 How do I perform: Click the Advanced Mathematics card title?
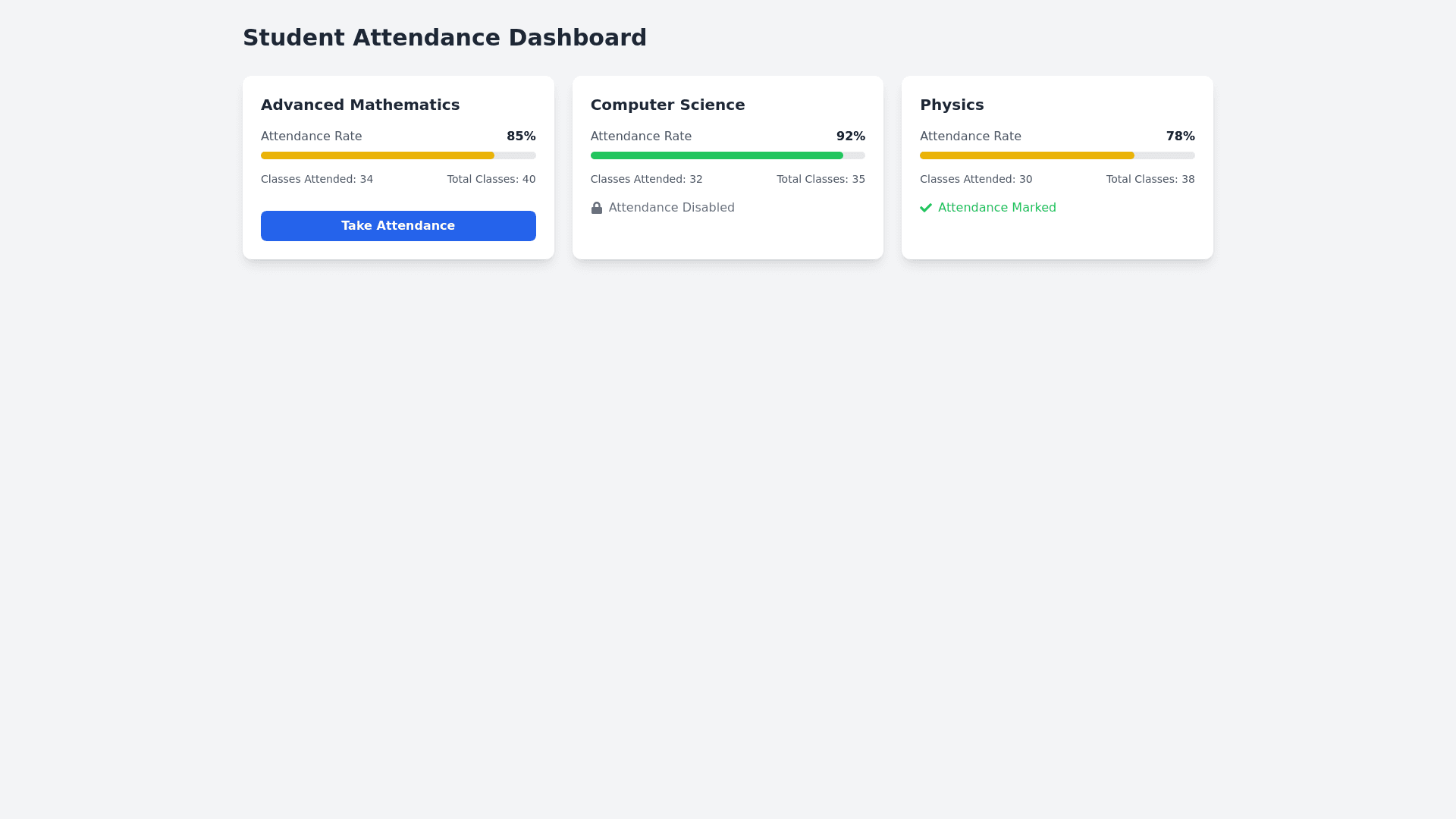pos(360,105)
